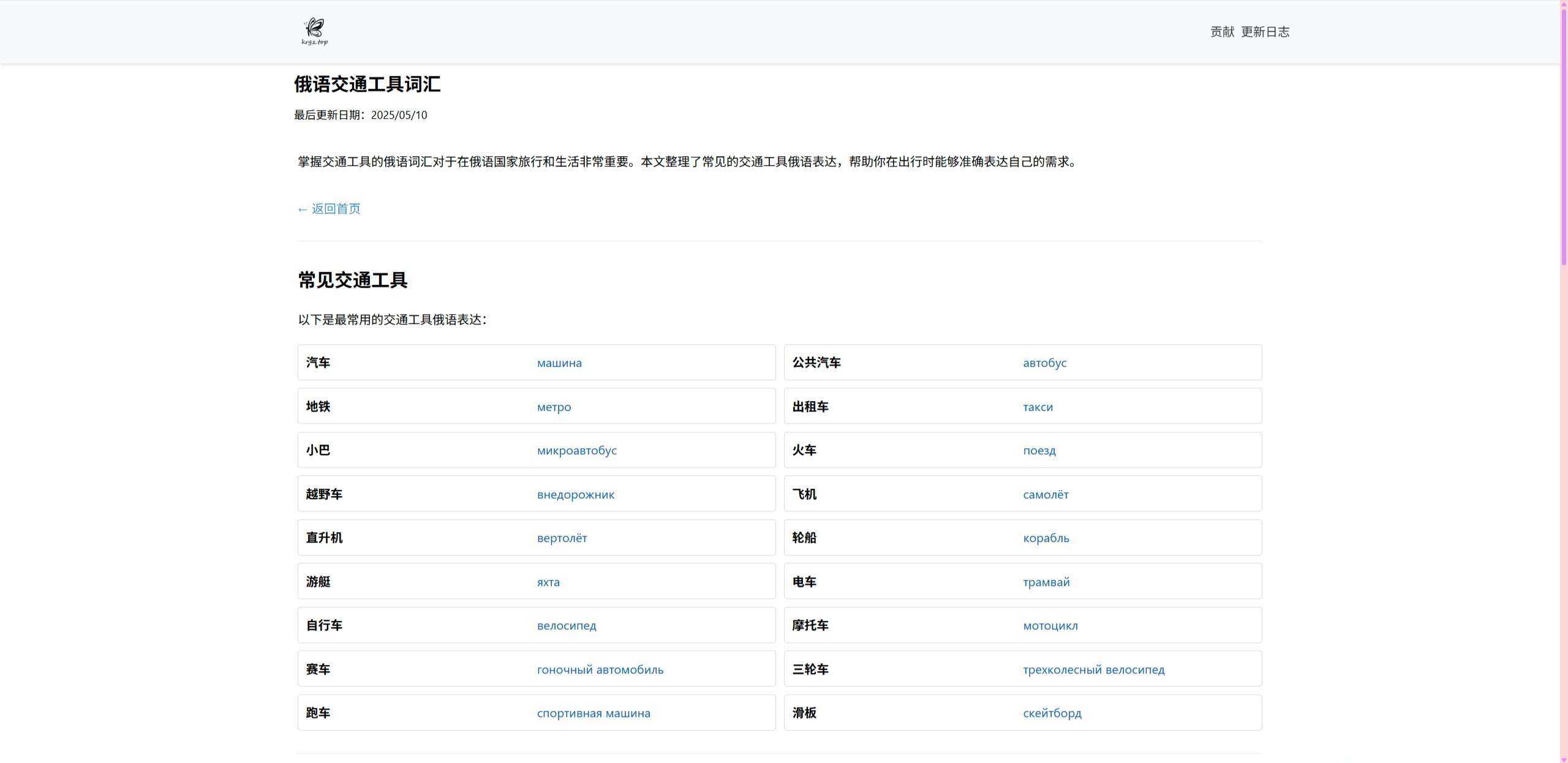1568x763 pixels.
Task: Open the самолёт word entry
Action: [1046, 495]
